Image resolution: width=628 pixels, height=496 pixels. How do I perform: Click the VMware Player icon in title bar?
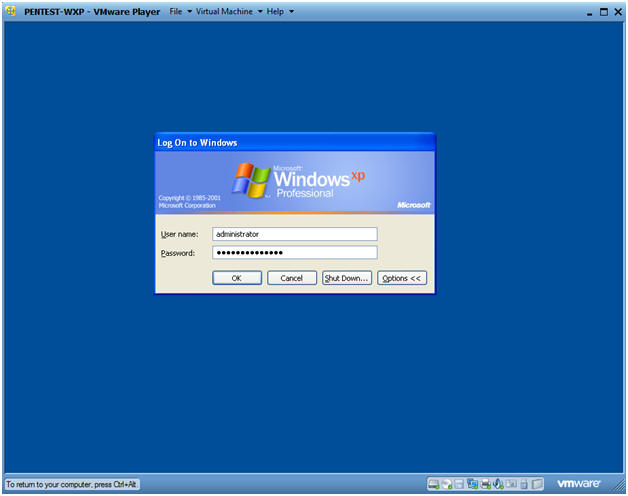coord(11,11)
